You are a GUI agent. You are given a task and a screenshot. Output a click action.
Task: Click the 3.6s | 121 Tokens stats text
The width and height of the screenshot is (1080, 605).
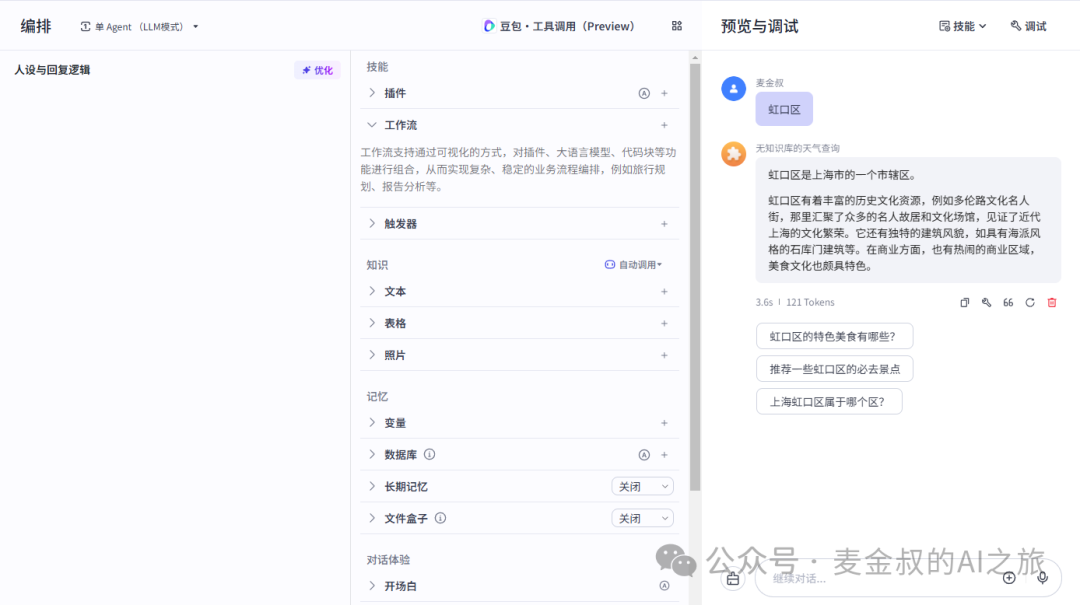(x=795, y=302)
